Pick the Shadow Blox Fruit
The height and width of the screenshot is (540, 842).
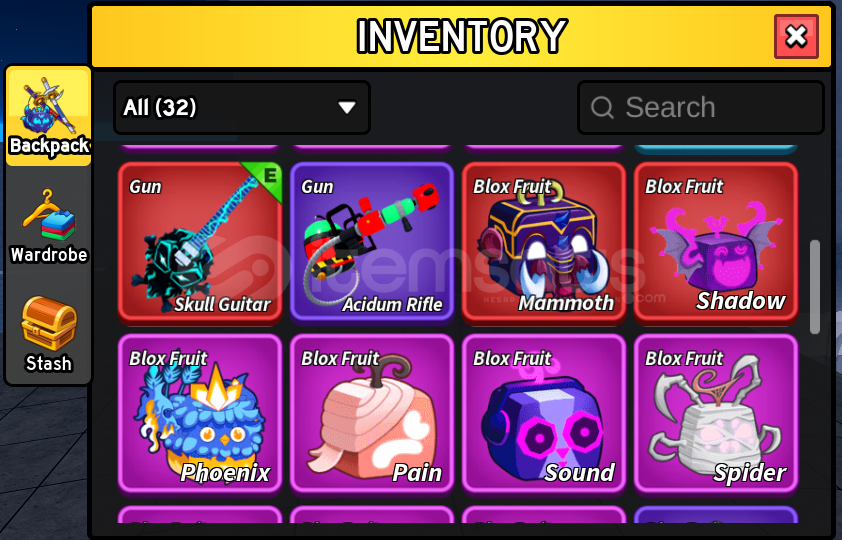tap(716, 243)
